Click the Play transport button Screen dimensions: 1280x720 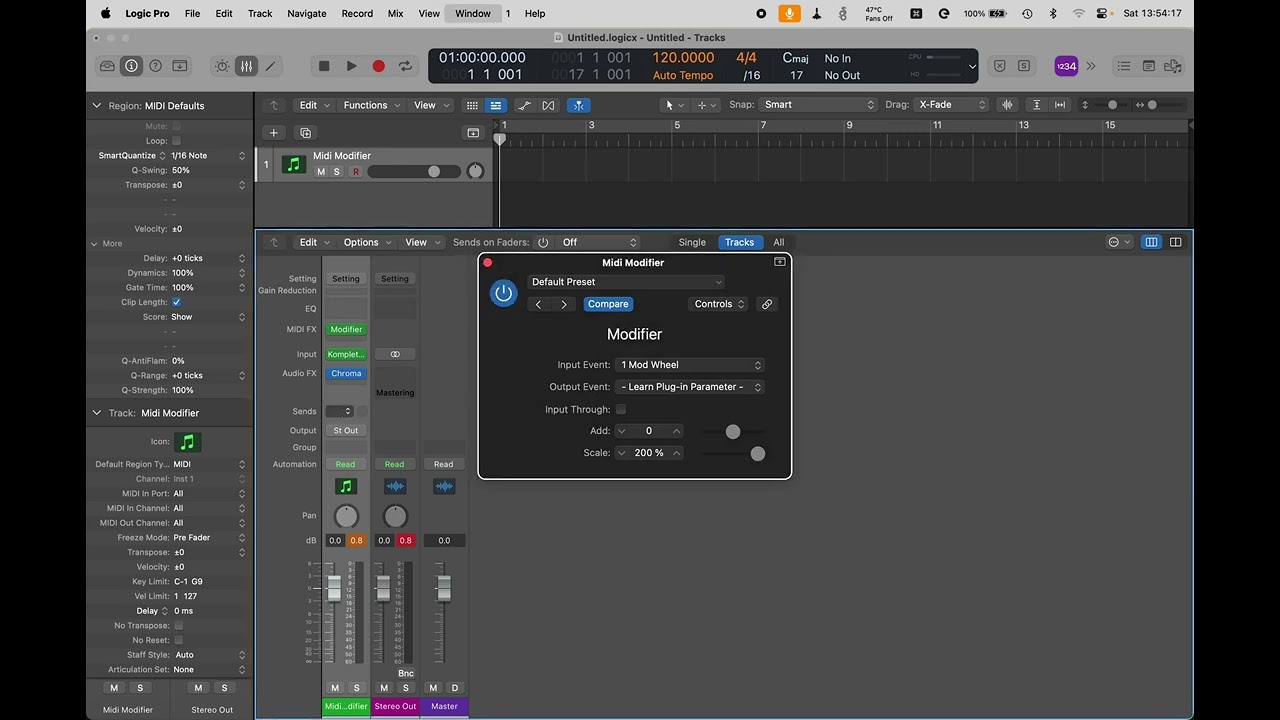pyautogui.click(x=351, y=66)
